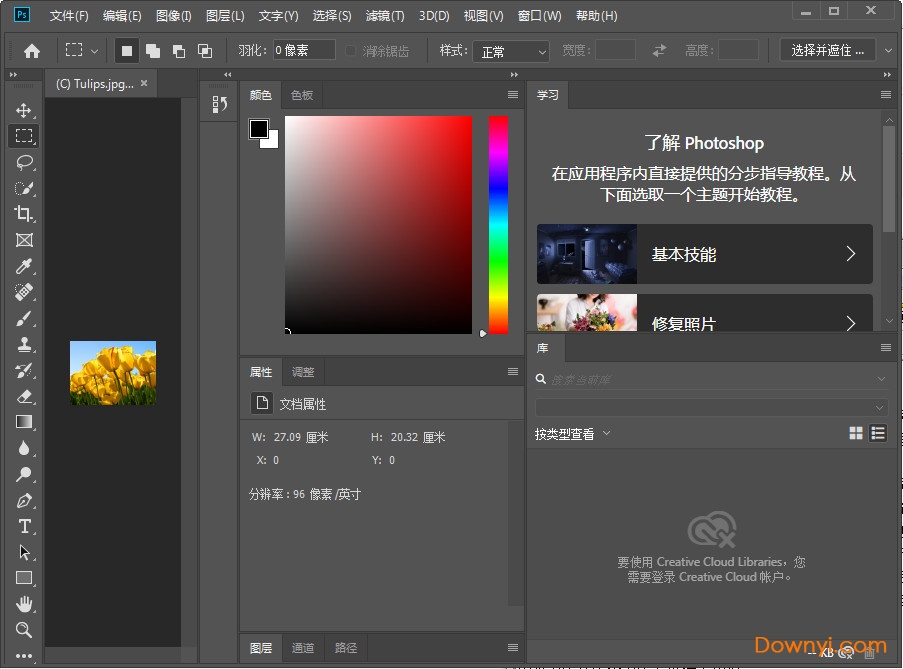Open the tool preset picker dropdown

click(80, 51)
